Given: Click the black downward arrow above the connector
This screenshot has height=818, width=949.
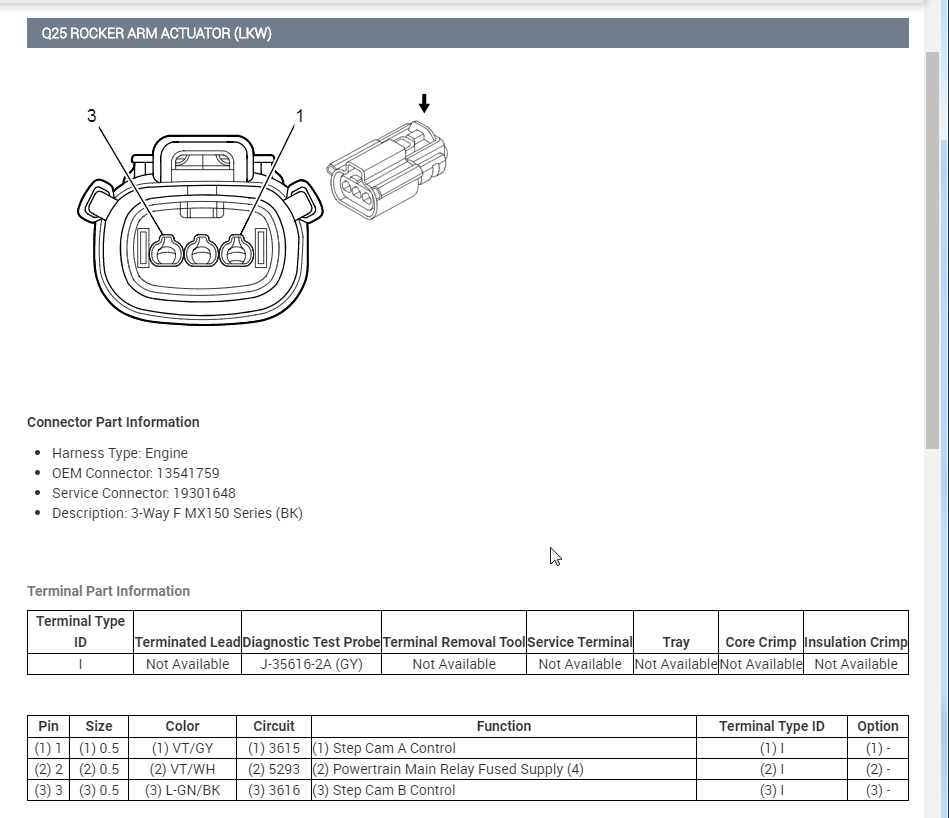Looking at the screenshot, I should pos(424,103).
